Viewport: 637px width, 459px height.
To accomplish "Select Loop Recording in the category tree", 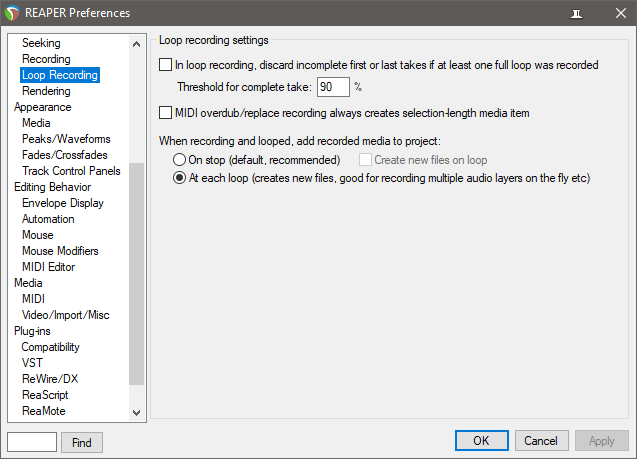I will click(x=60, y=75).
